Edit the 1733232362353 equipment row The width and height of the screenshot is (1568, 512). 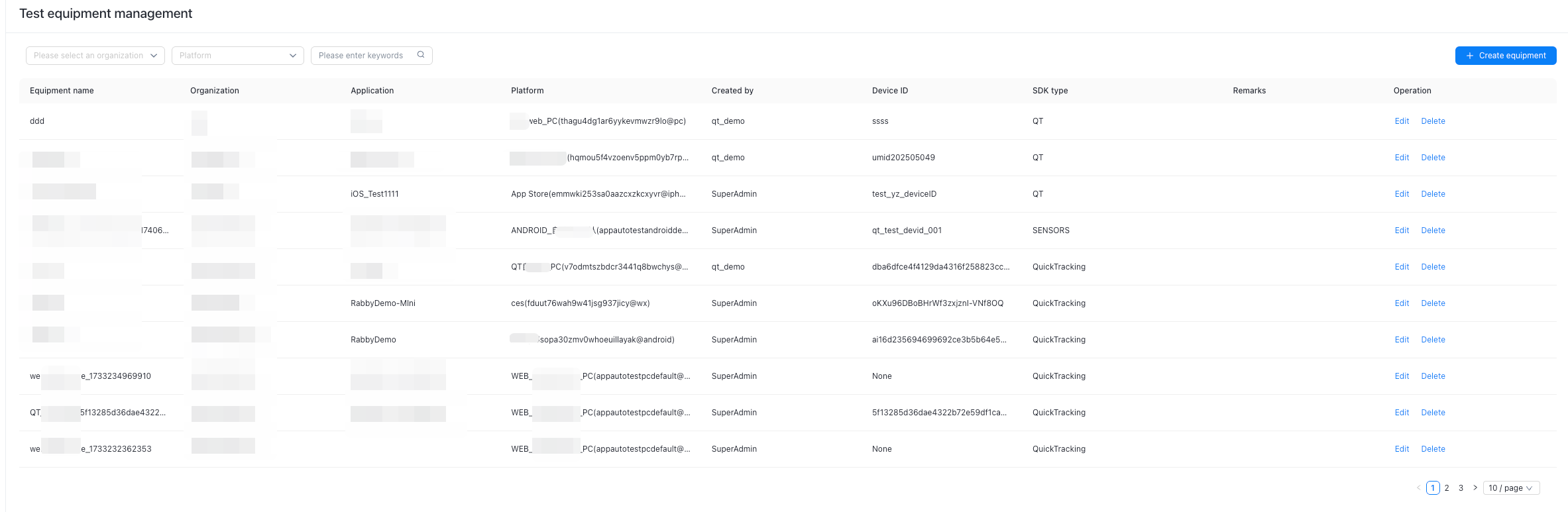1402,449
